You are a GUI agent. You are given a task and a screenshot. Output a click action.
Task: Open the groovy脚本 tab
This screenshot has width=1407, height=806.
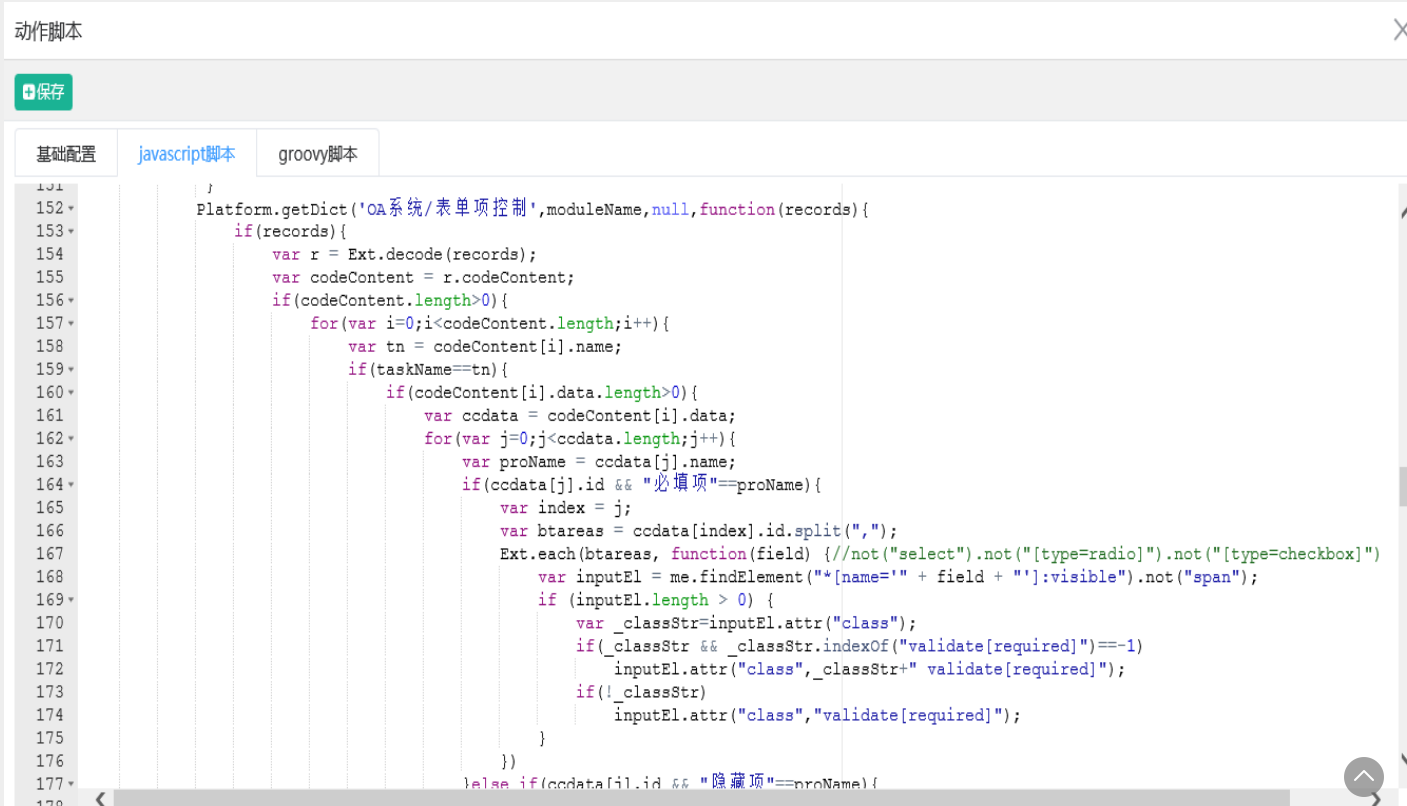coord(317,154)
